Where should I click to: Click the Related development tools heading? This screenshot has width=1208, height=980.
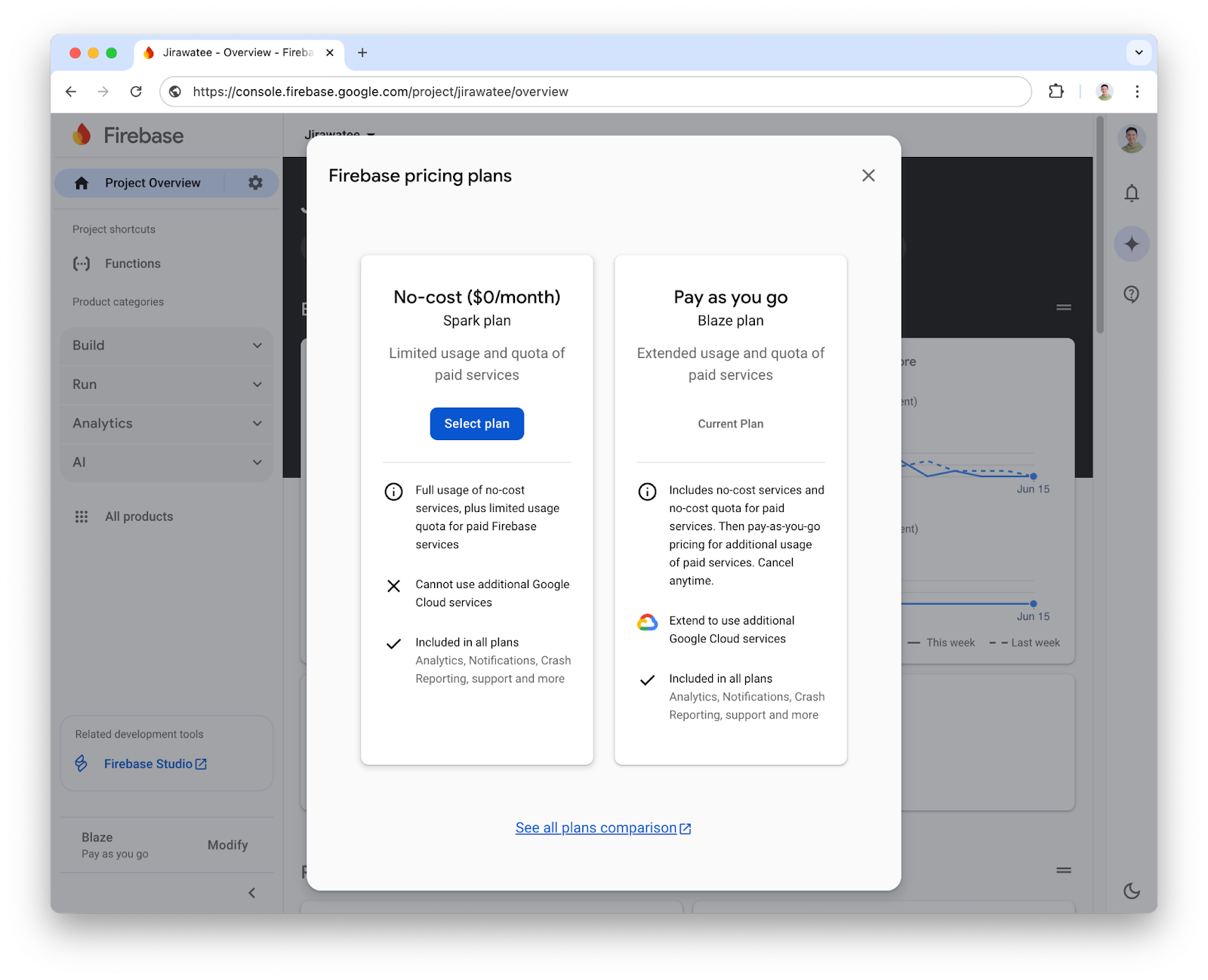(x=139, y=734)
